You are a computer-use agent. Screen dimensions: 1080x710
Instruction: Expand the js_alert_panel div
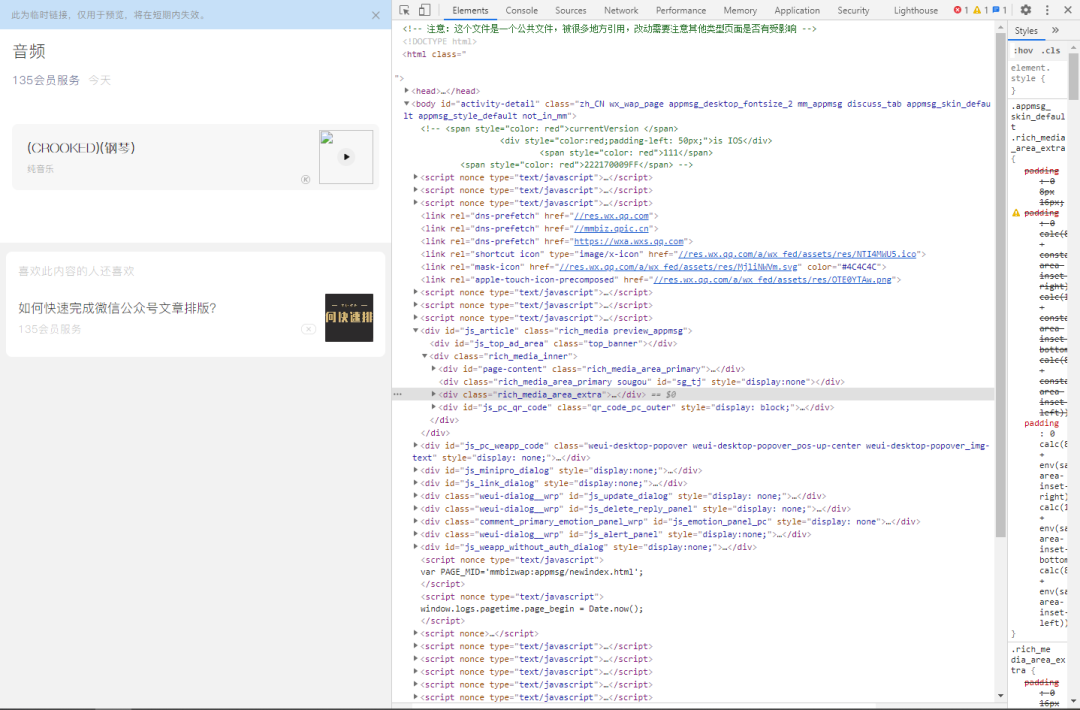pos(415,534)
